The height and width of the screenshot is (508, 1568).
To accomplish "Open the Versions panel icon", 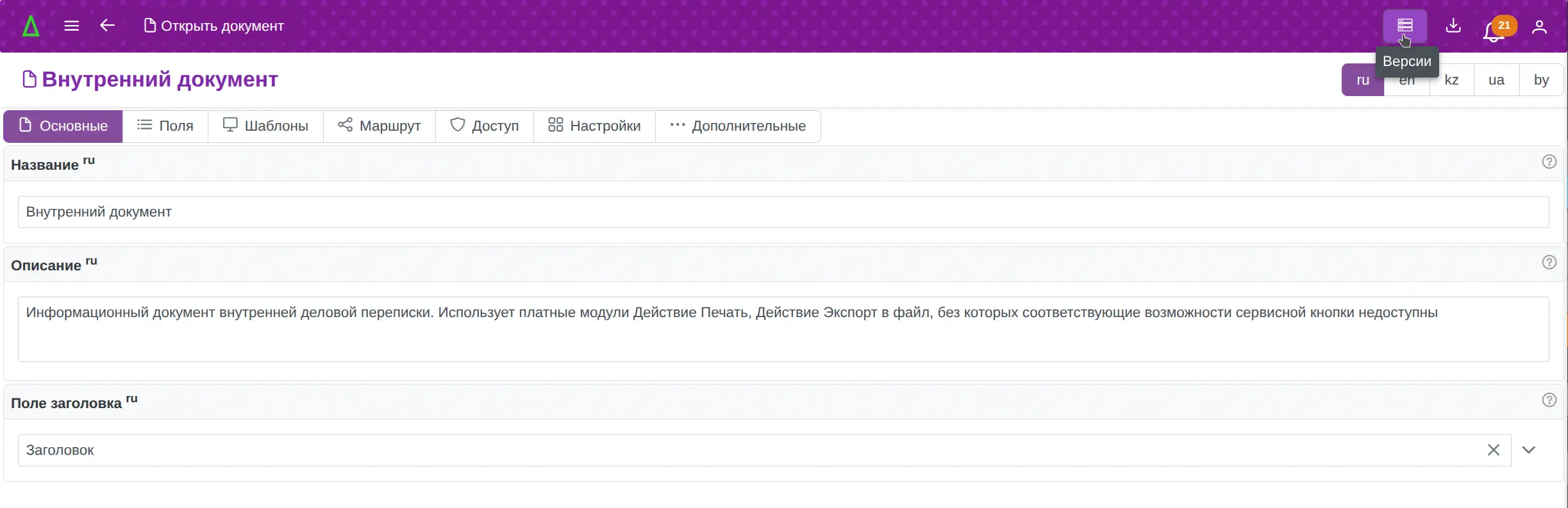I will 1405,26.
